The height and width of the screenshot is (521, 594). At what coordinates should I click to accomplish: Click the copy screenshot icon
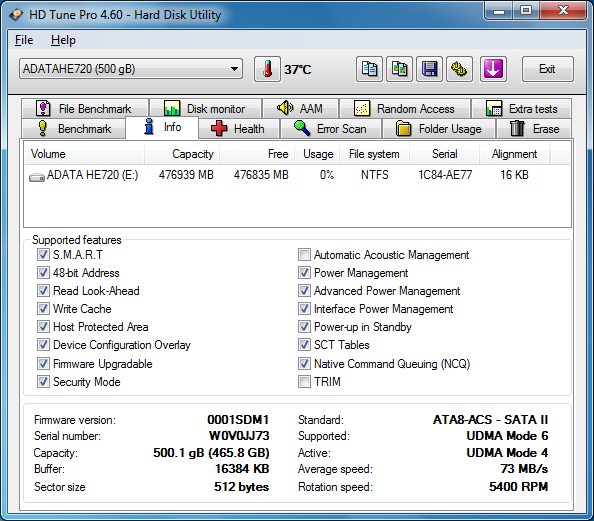tap(399, 69)
